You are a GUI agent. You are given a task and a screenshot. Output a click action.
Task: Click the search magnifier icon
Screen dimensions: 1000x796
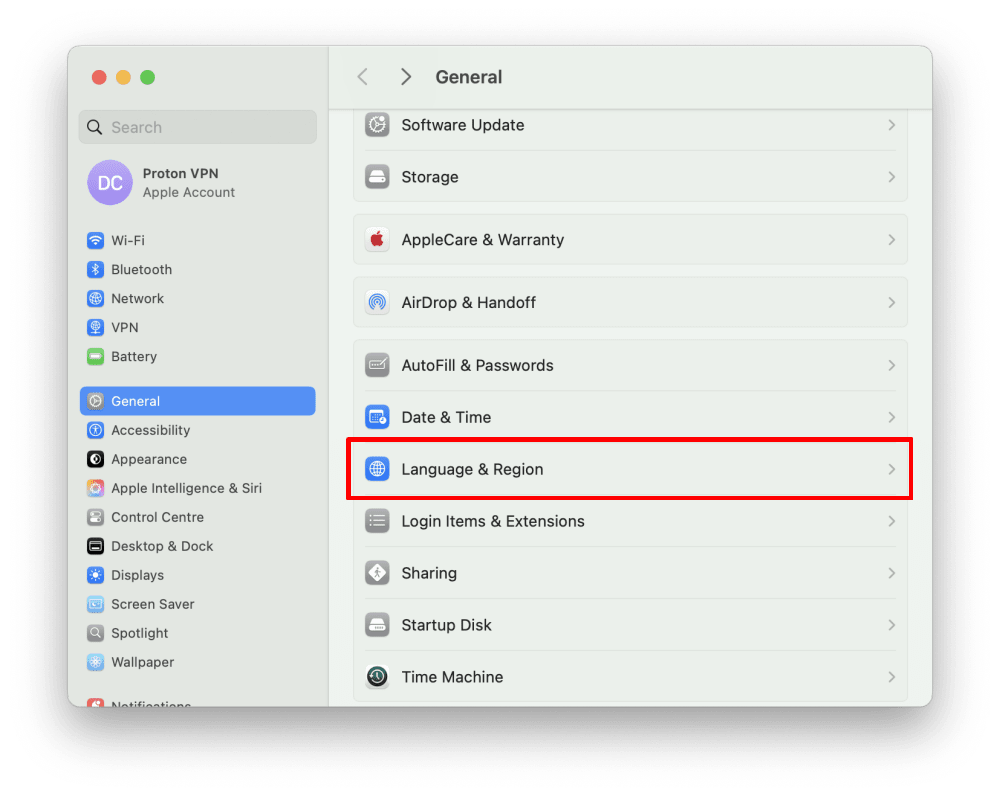pos(95,127)
